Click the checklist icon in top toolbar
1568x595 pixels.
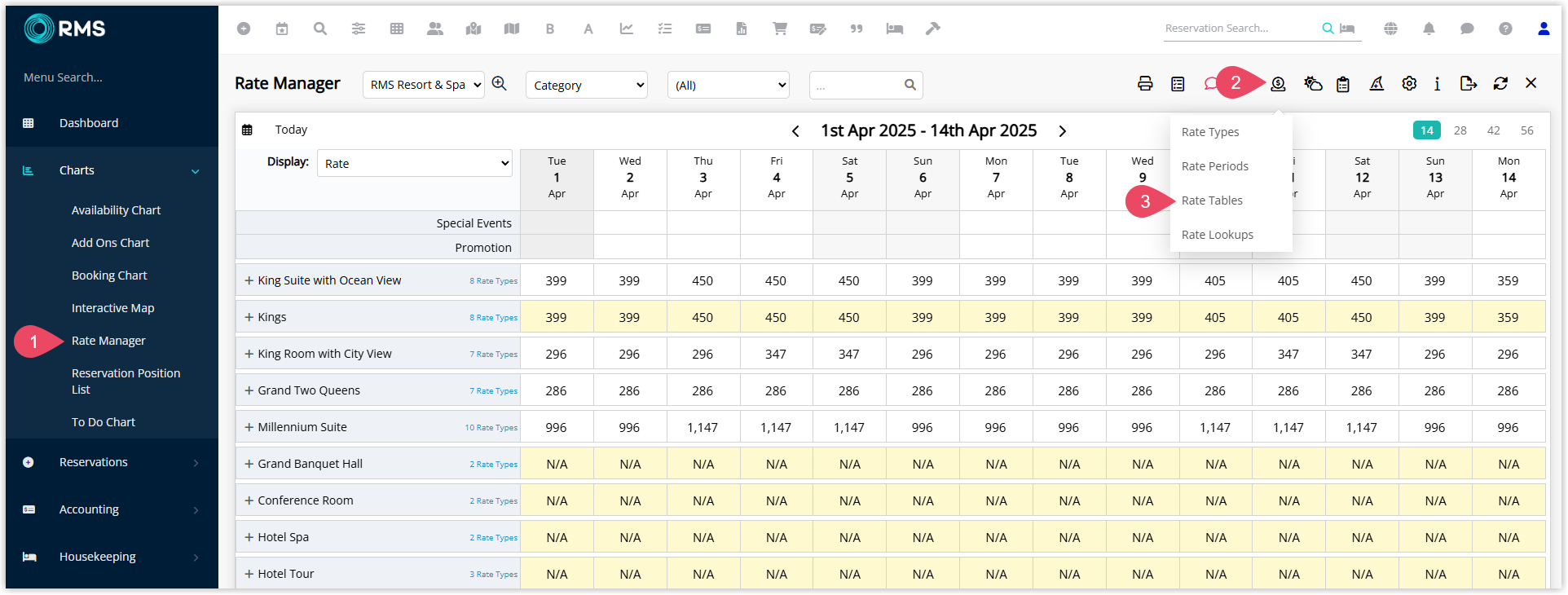click(665, 29)
